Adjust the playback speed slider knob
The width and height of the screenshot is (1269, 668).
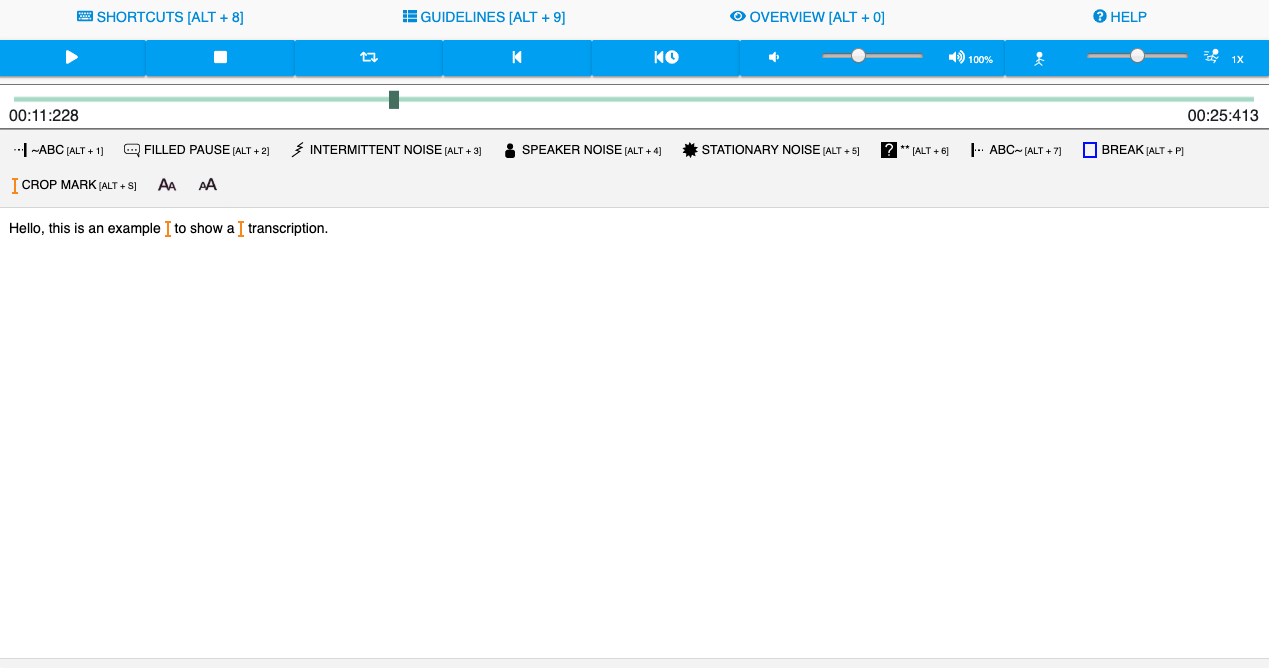(1137, 56)
